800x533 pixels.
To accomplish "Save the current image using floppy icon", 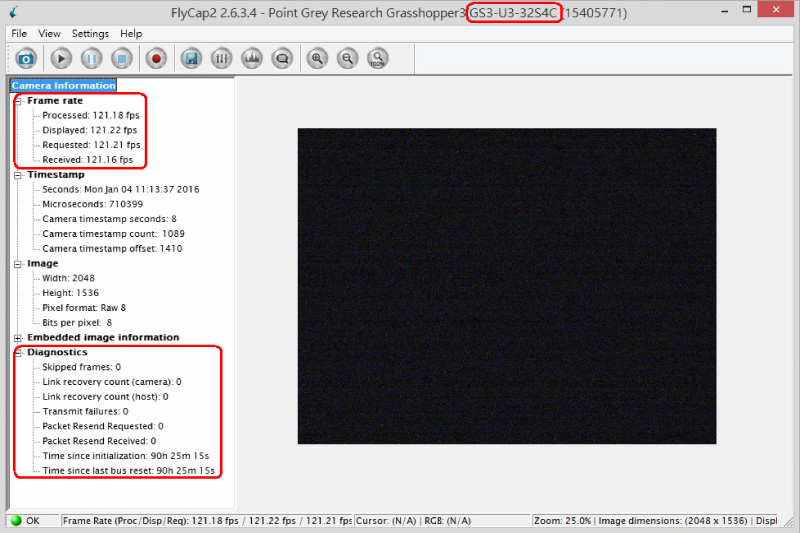I will click(x=191, y=59).
